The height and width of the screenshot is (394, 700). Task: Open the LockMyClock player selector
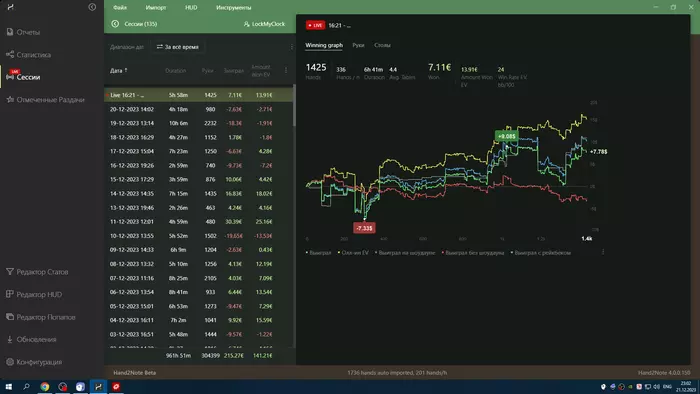[264, 24]
